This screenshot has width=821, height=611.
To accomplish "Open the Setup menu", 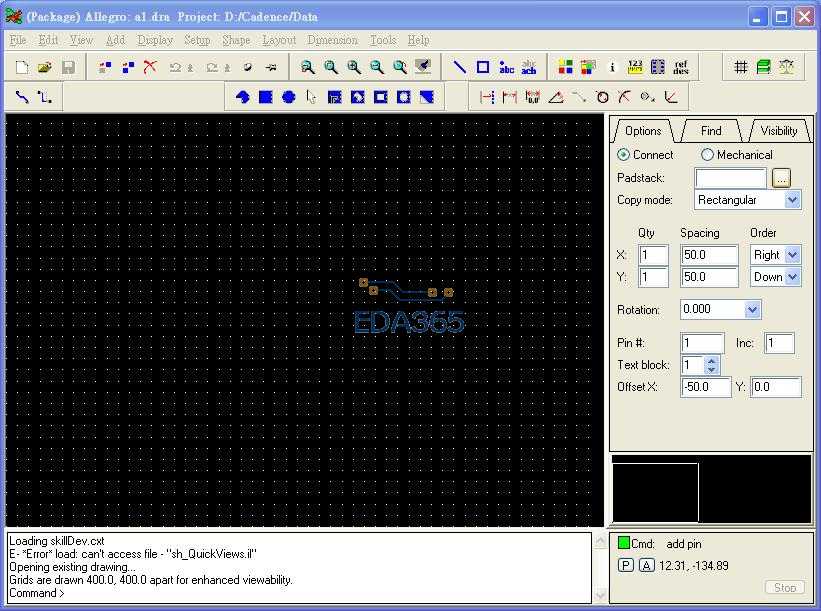I will coord(197,40).
